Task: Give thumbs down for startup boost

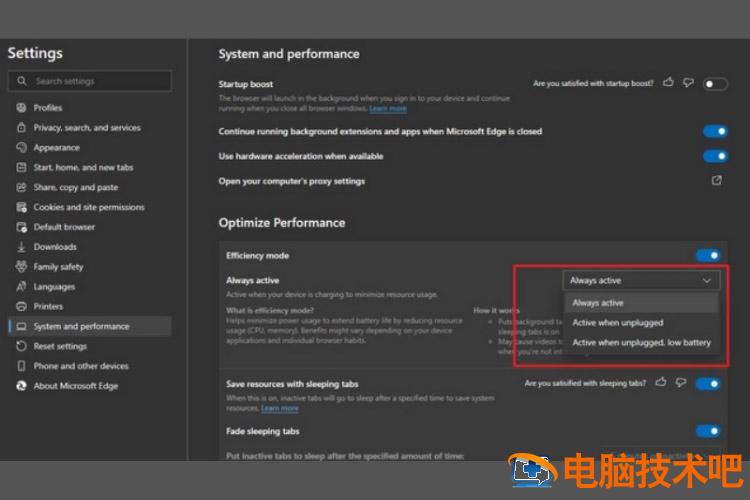Action: [688, 83]
